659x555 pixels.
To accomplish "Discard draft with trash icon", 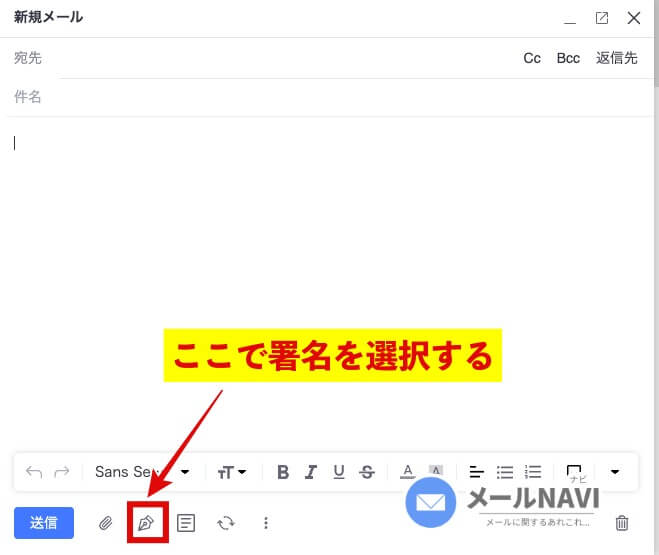I will click(622, 523).
